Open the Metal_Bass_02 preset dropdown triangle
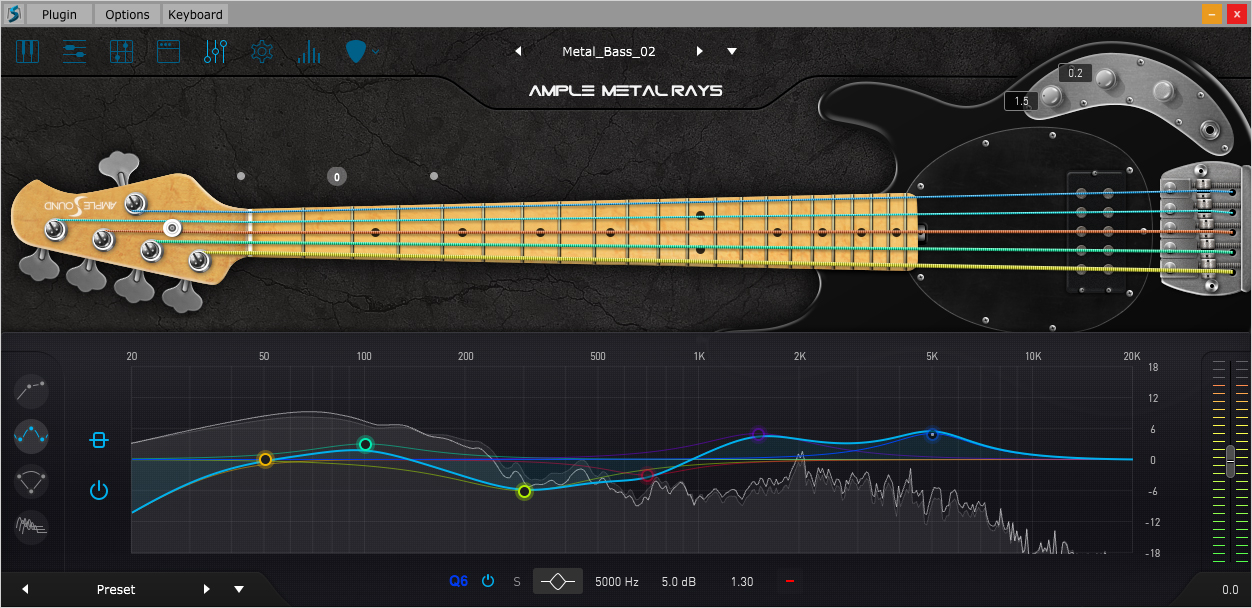The width and height of the screenshot is (1252, 608). click(x=732, y=51)
